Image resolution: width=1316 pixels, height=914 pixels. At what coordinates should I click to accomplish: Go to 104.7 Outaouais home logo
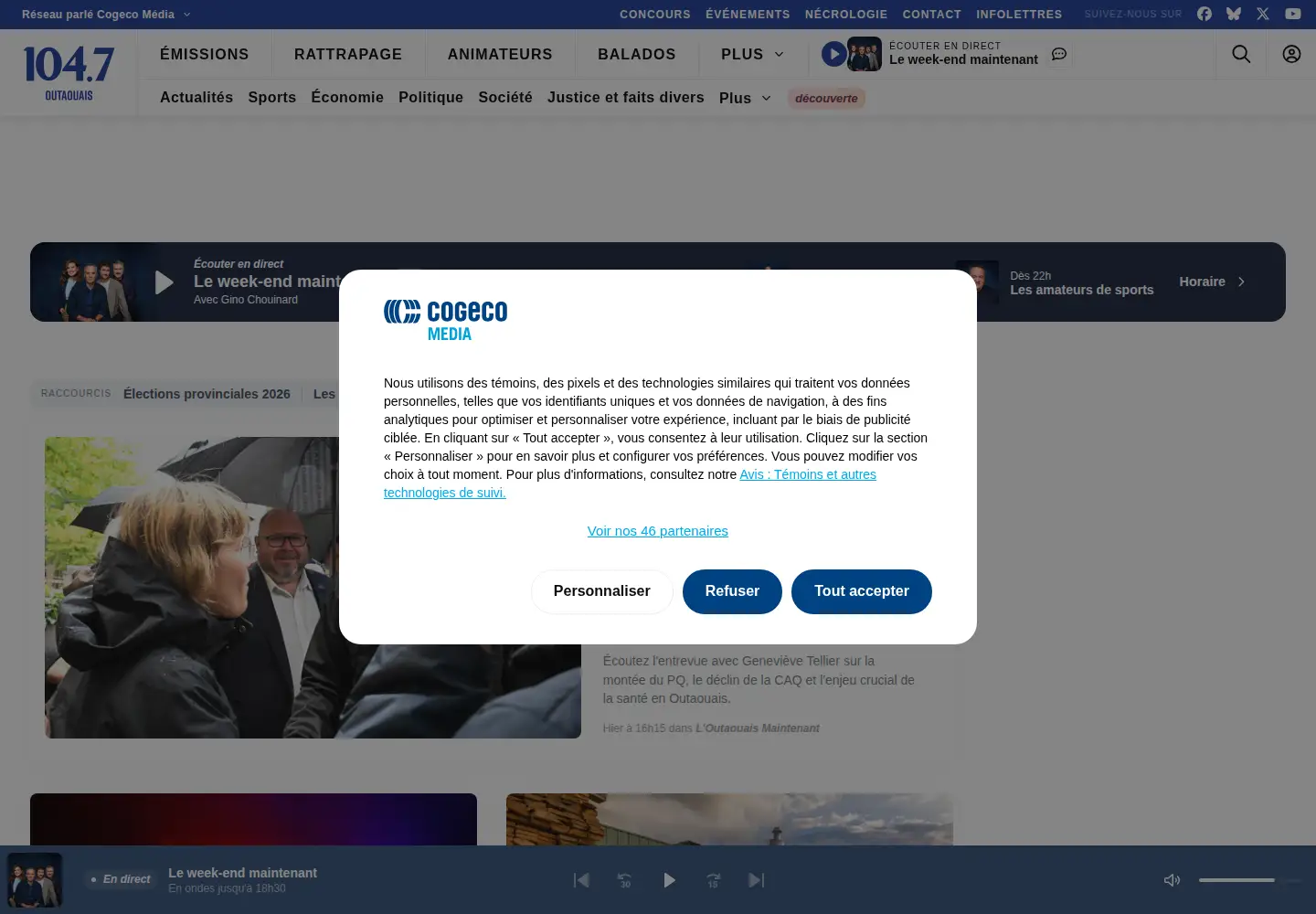(x=69, y=73)
